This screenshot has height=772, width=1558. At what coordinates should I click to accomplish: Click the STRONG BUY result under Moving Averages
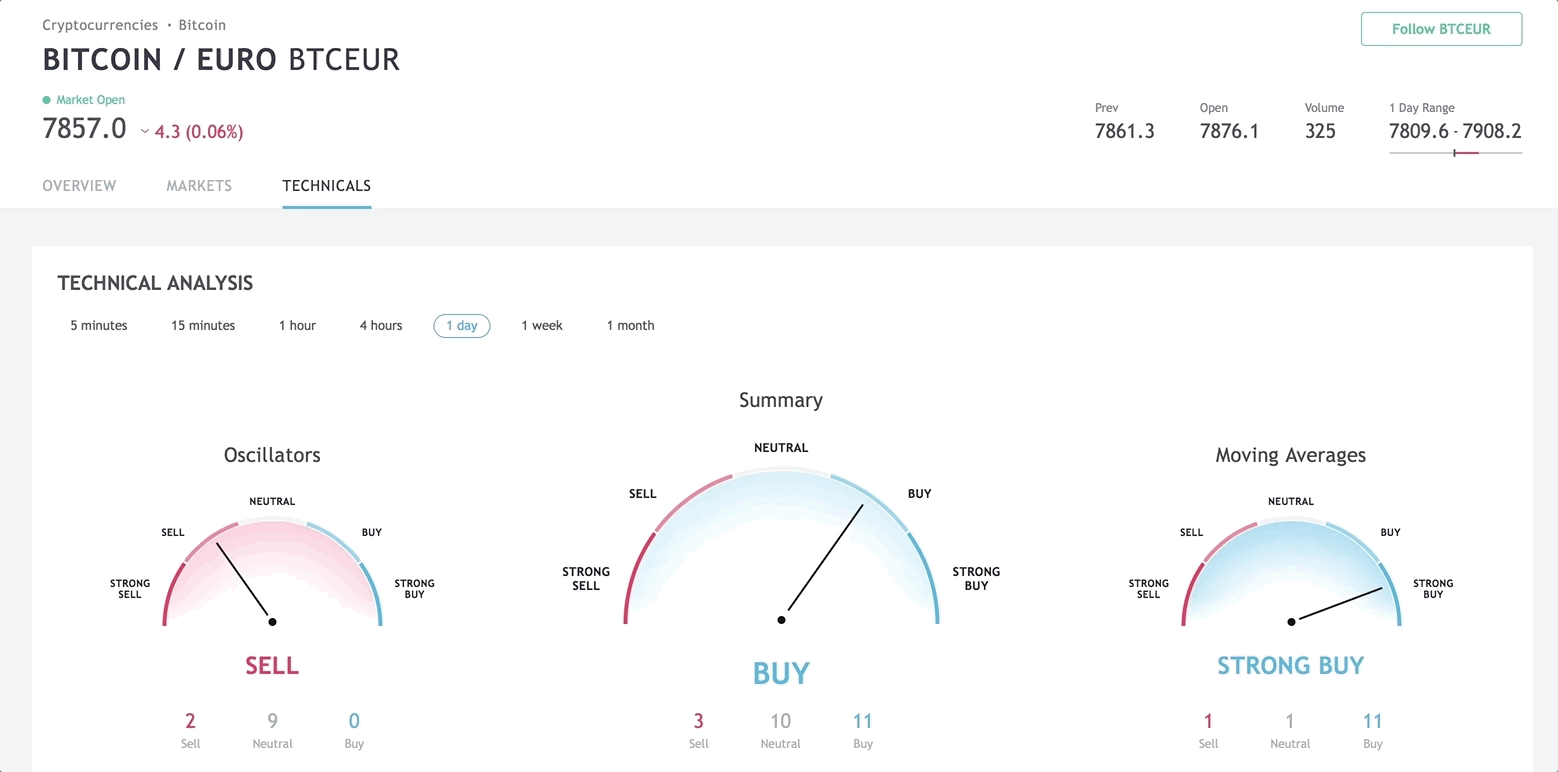[x=1291, y=665]
